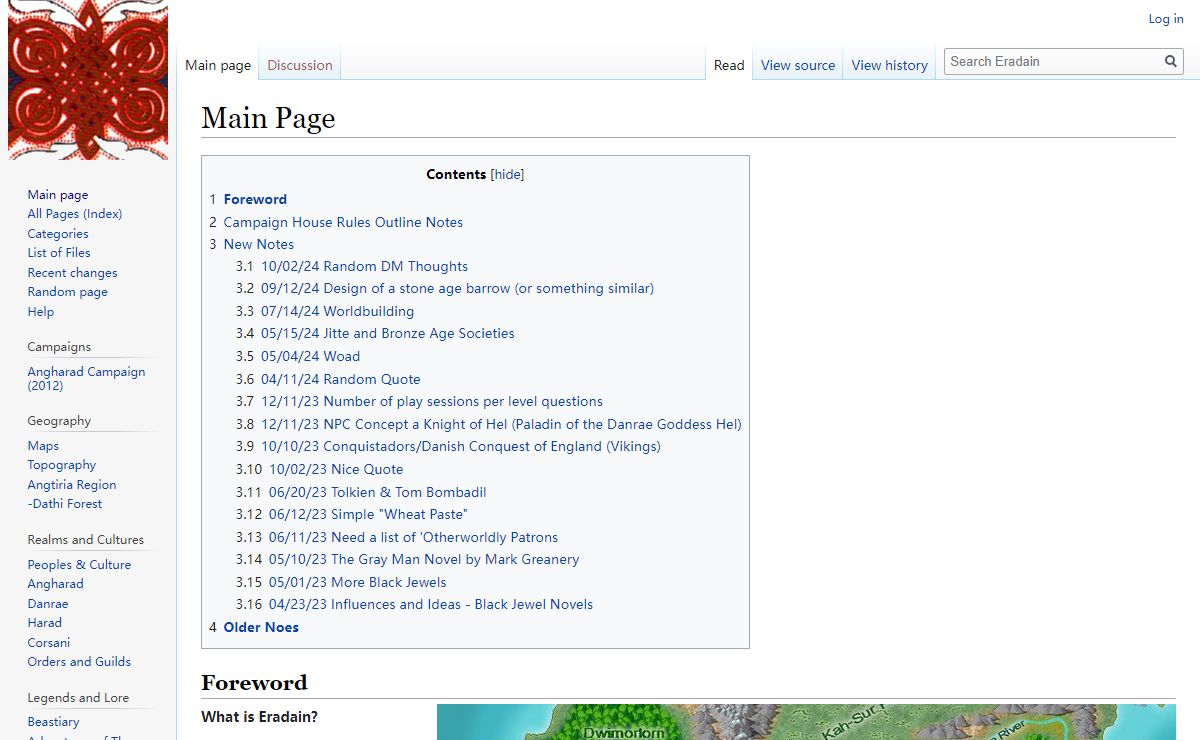Jump to Jitte and Bronze Age Societies
Screen dimensions: 1200x740
pyautogui.click(x=388, y=333)
